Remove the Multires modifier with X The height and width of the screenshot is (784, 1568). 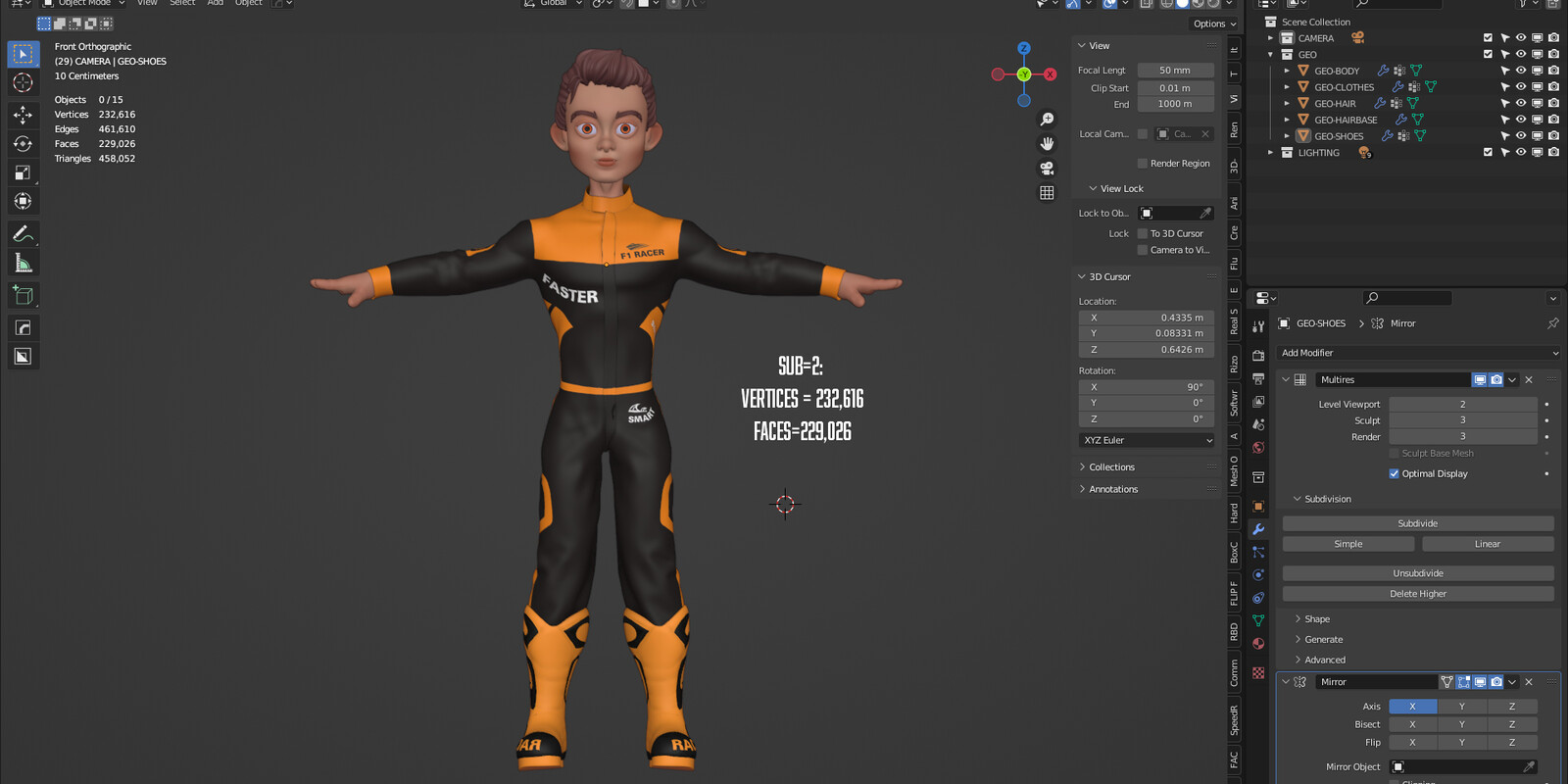tap(1529, 380)
